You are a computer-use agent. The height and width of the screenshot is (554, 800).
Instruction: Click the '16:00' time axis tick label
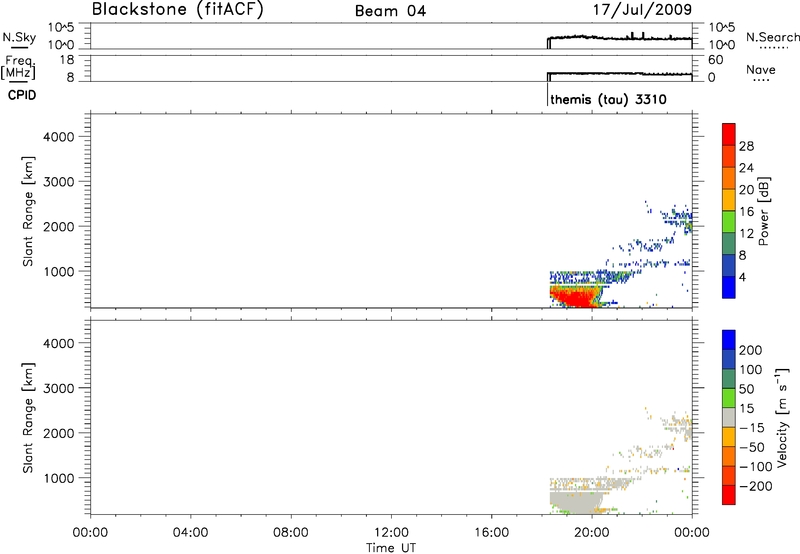click(492, 533)
